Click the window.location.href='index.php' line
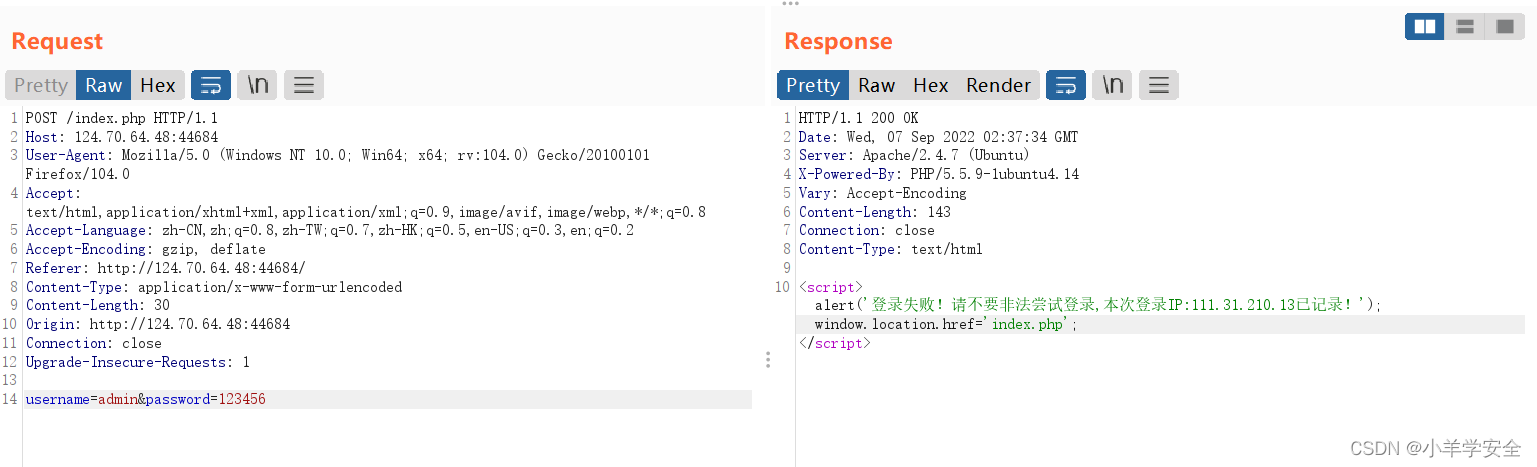Viewport: 1537px width, 467px height. [x=947, y=324]
